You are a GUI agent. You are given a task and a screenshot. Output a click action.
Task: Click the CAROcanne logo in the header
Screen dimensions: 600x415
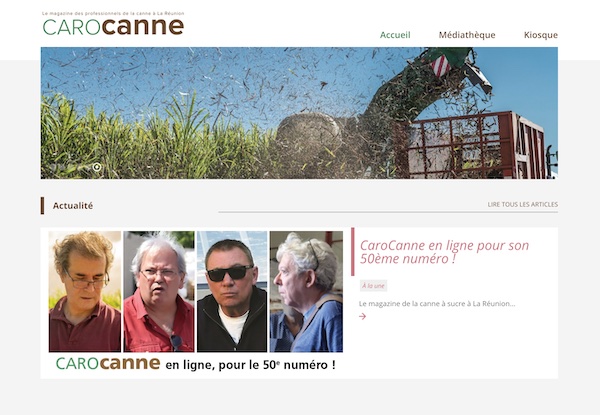coord(113,26)
